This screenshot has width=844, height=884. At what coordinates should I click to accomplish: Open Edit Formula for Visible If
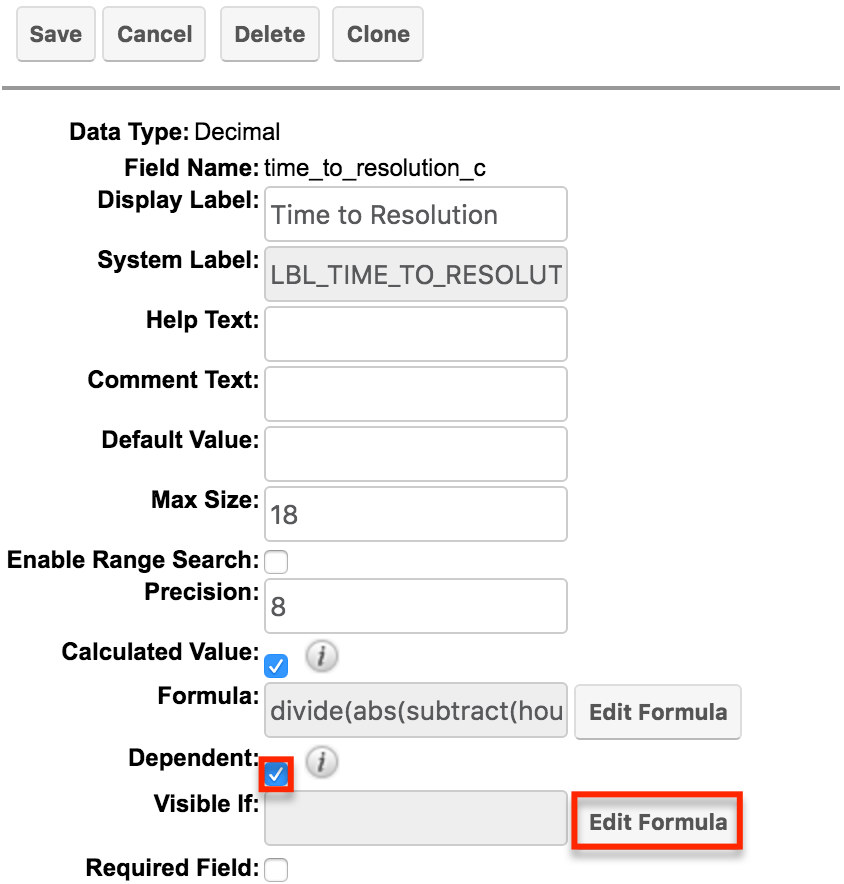[658, 821]
